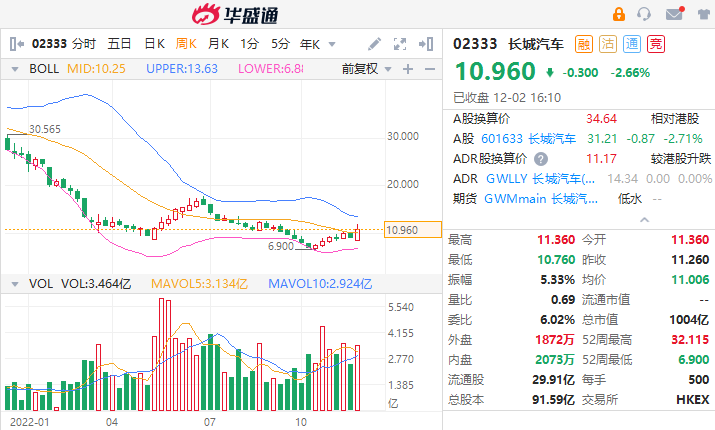Click the 10.960 price axis marker

[413, 230]
